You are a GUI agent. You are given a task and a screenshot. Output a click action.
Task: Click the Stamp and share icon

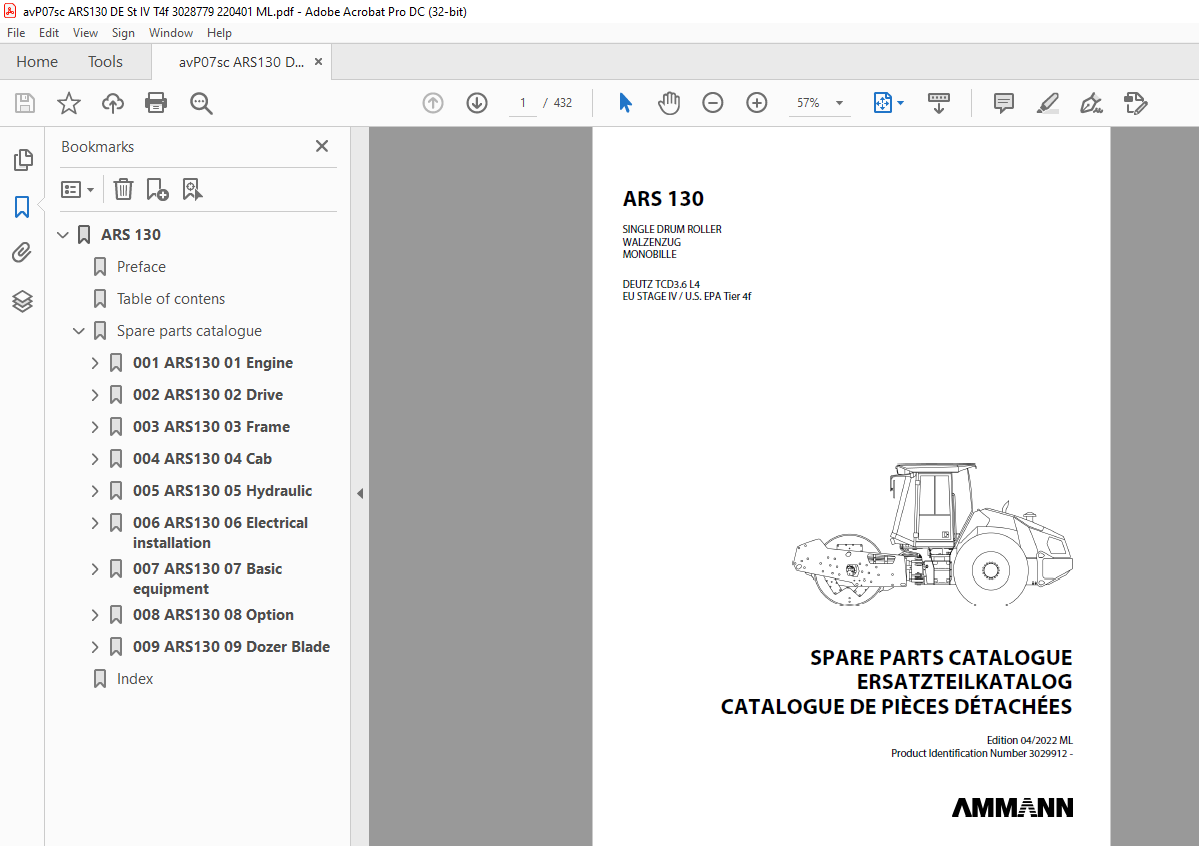click(x=1136, y=102)
